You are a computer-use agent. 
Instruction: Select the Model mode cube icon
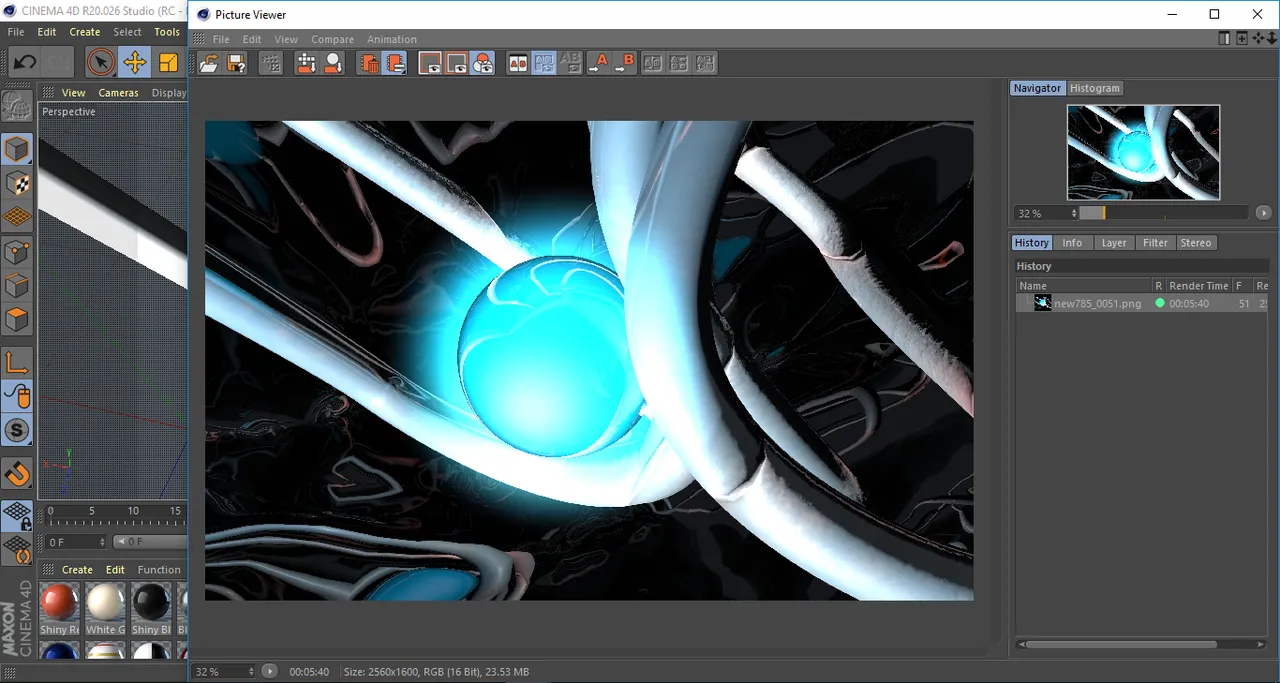tap(17, 150)
